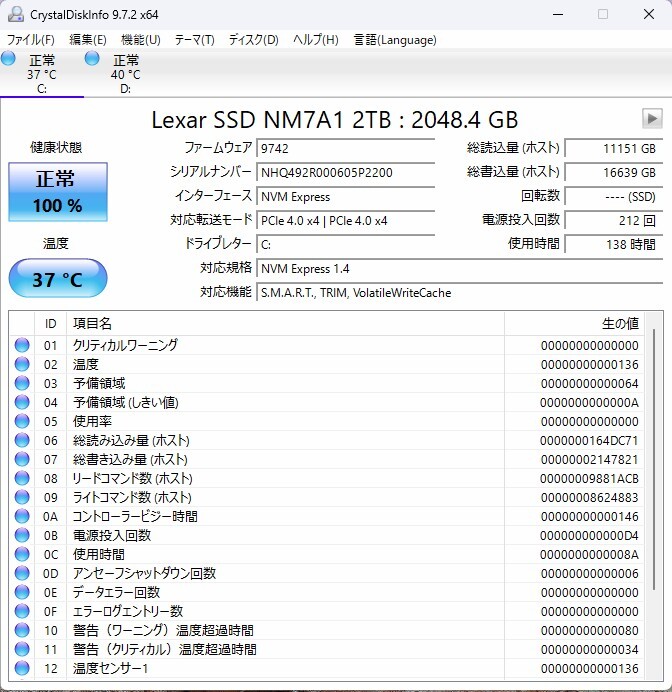Open the 機能(U) menu

coord(140,40)
